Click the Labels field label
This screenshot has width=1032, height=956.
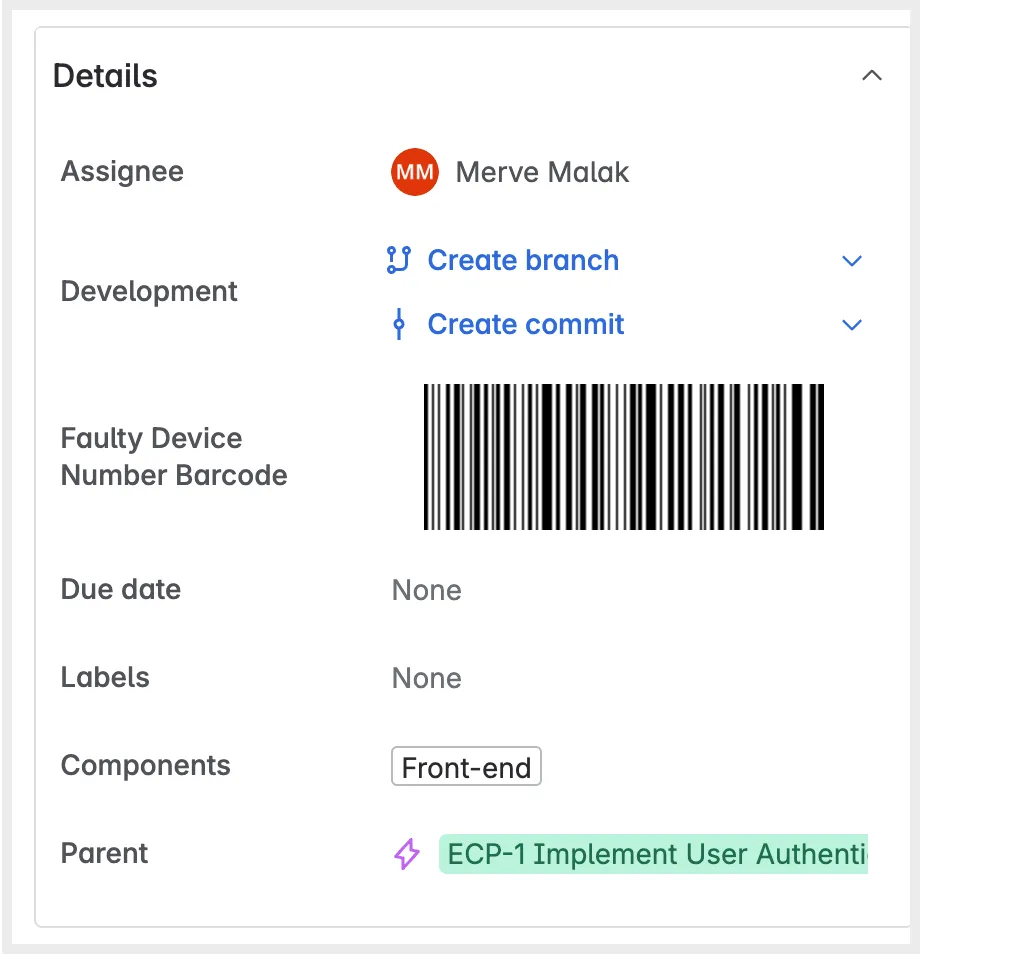[x=105, y=678]
